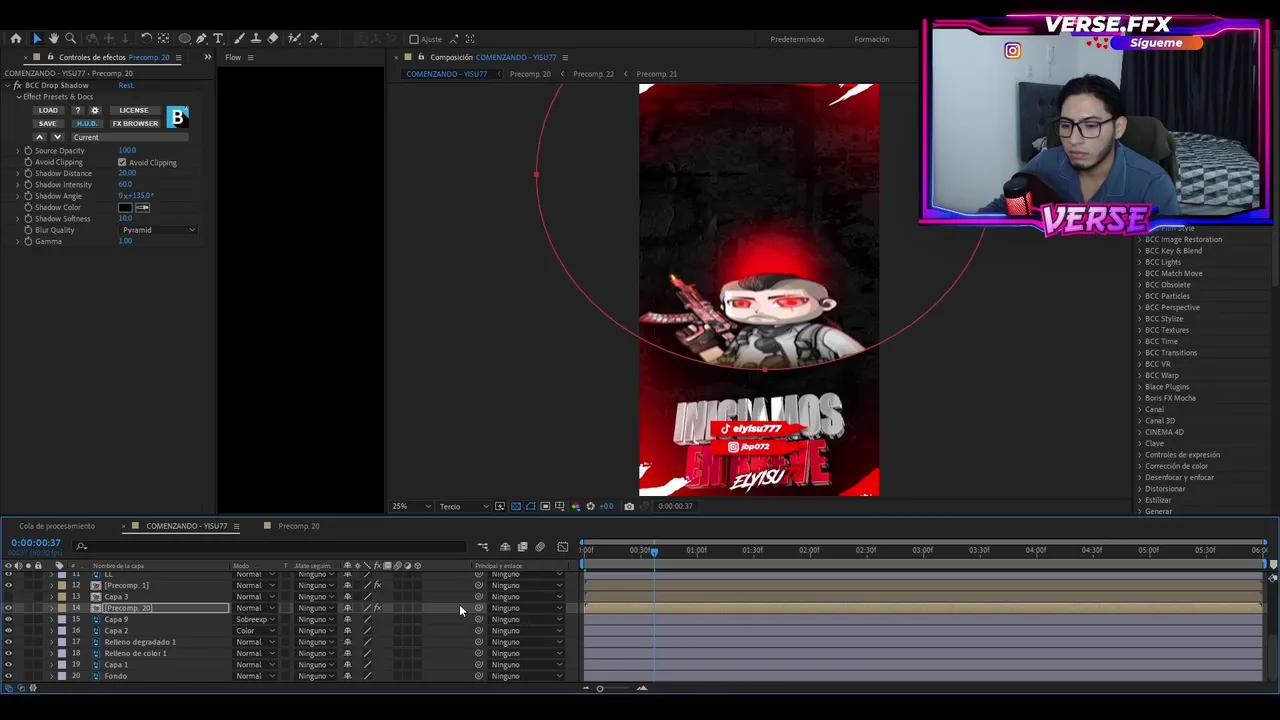
Task: Click the current time indicator playhead
Action: [655, 551]
